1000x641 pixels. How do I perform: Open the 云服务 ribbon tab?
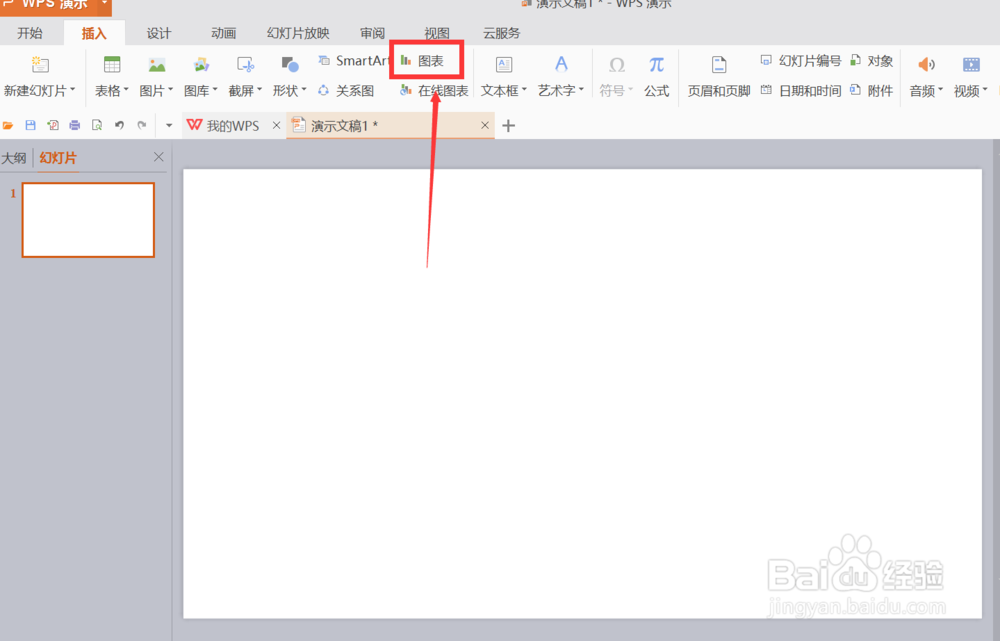click(501, 33)
